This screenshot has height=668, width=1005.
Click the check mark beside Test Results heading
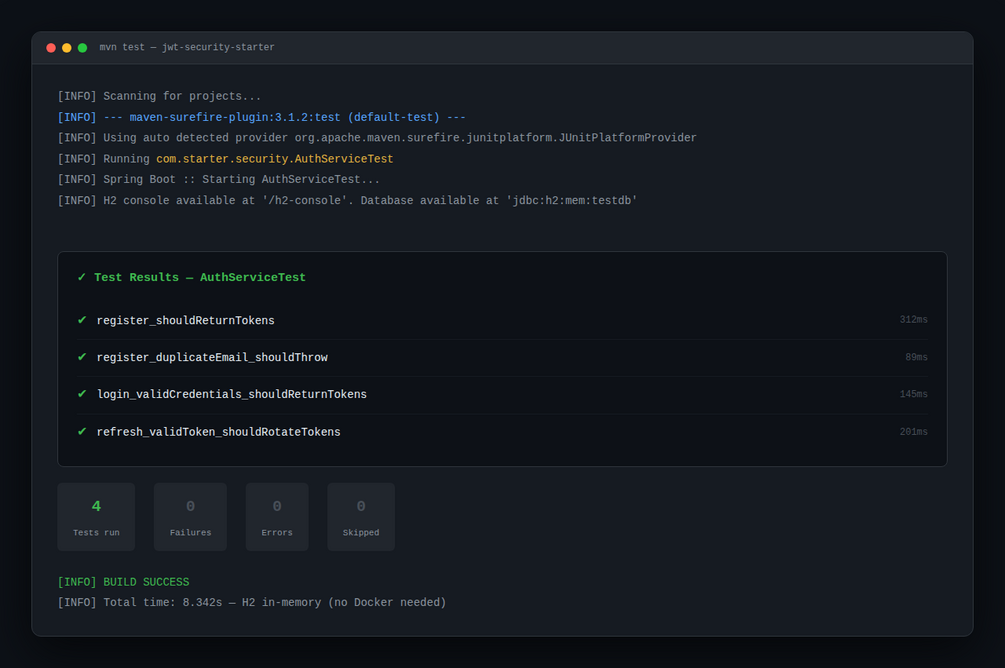tap(81, 278)
